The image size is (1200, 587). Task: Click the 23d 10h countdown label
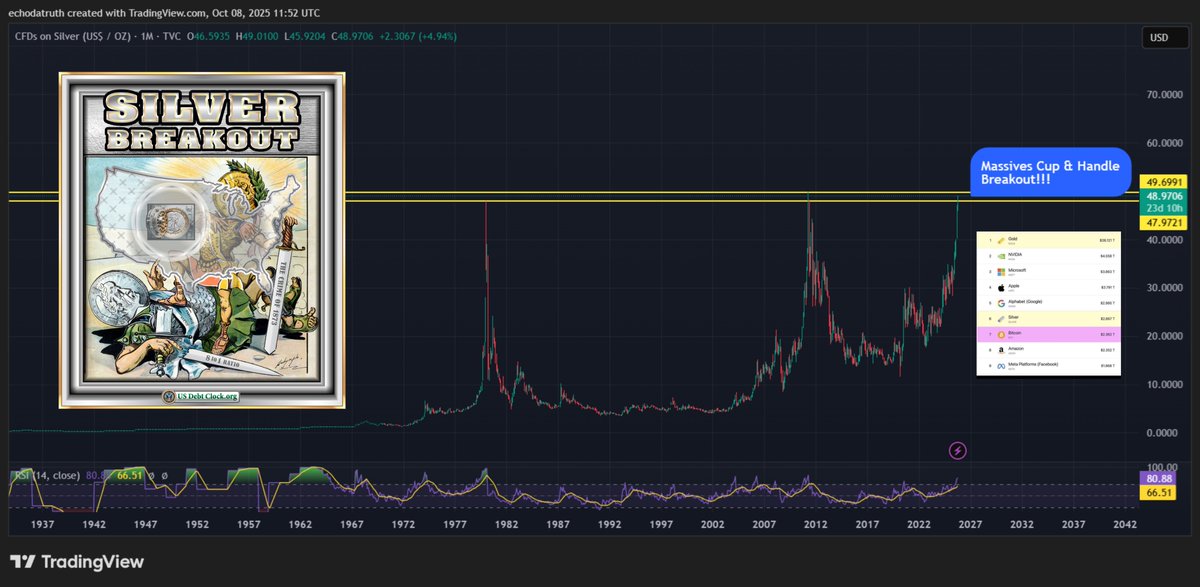(x=1161, y=209)
